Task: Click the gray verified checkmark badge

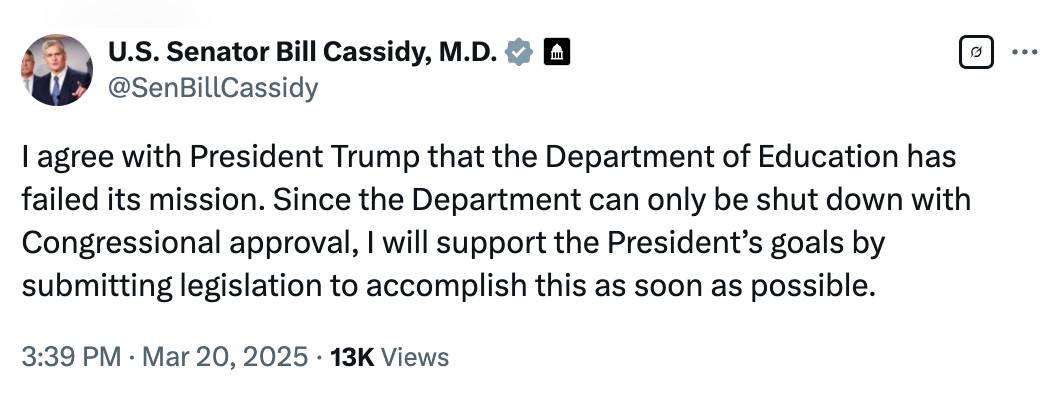Action: pos(519,52)
